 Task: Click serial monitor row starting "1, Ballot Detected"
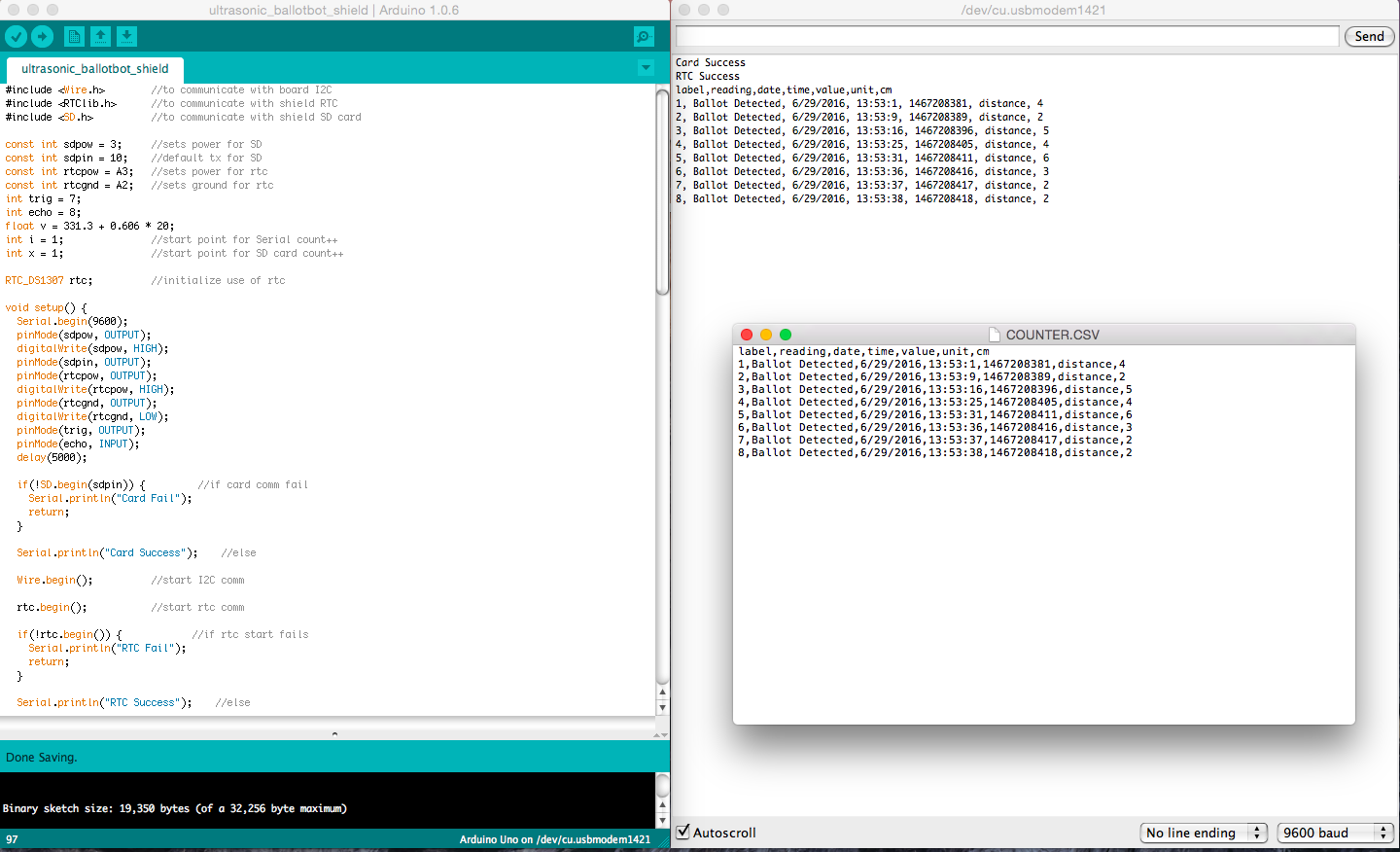pyautogui.click(x=859, y=103)
